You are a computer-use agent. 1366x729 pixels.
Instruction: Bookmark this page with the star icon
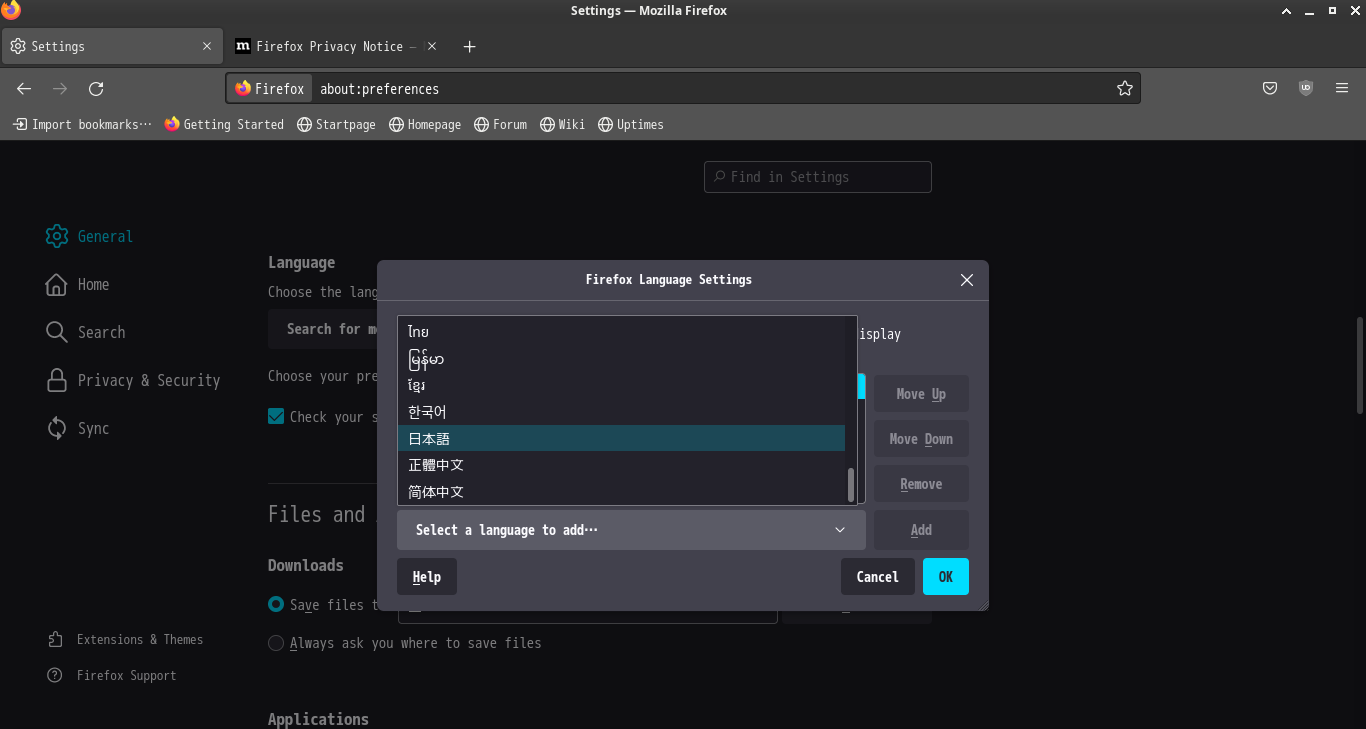click(x=1125, y=89)
